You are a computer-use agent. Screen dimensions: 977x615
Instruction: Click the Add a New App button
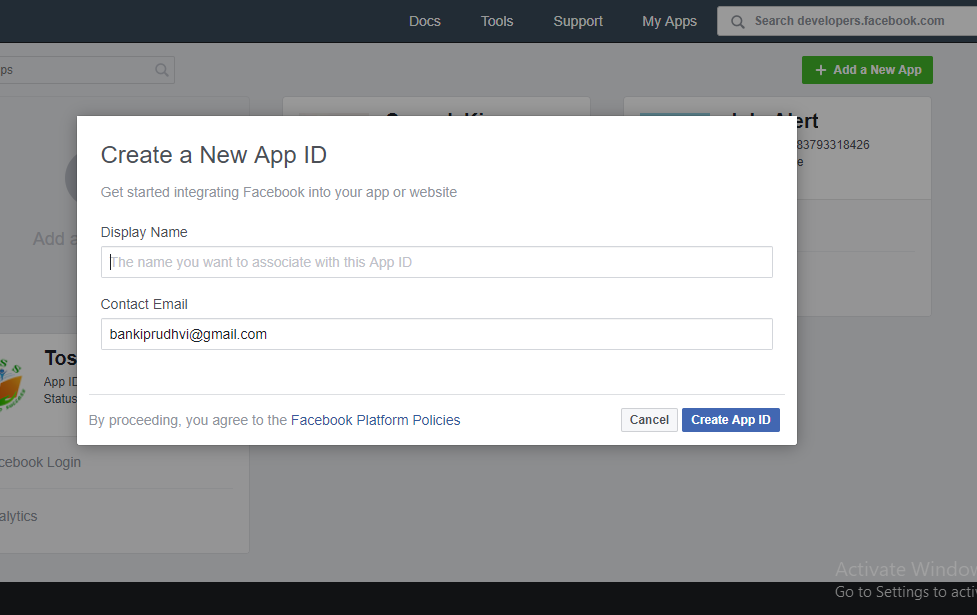click(867, 70)
